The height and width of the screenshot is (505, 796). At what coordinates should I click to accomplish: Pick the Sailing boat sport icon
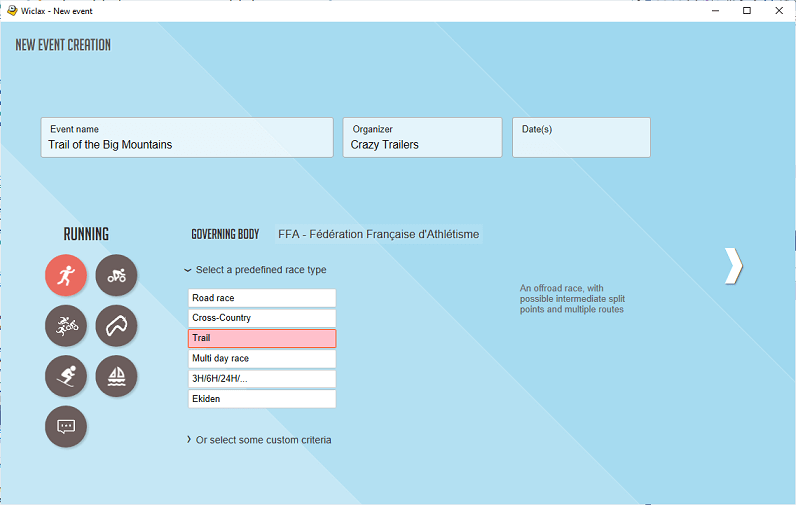(116, 376)
